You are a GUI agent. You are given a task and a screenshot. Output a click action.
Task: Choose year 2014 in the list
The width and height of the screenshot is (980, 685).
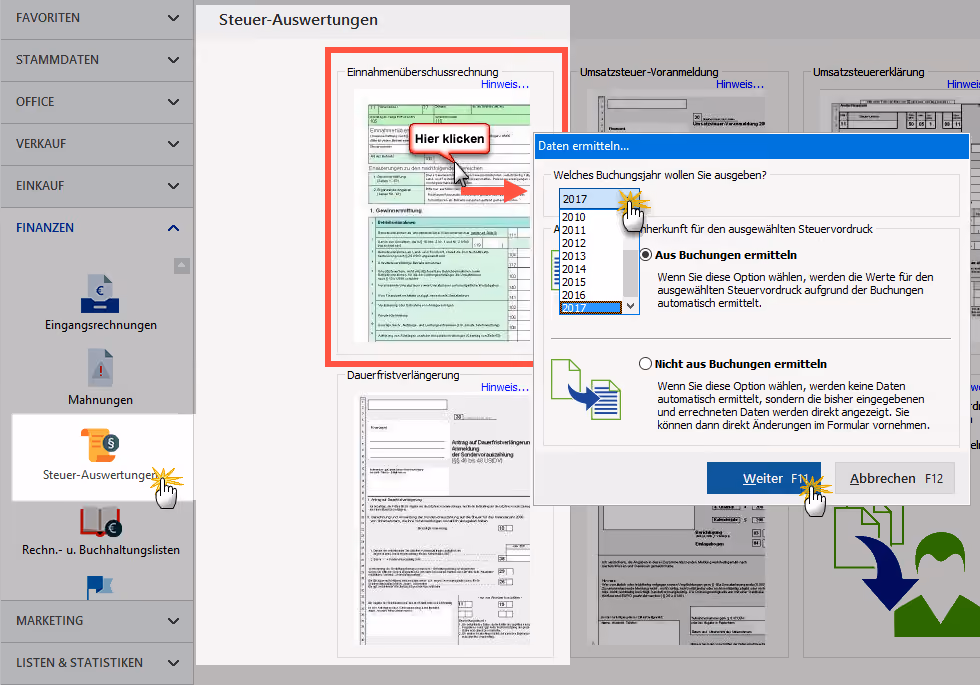click(x=574, y=269)
